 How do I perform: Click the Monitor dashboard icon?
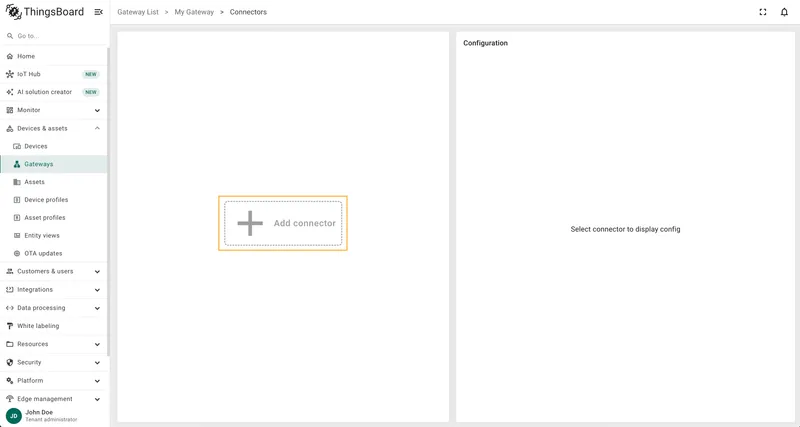10,110
